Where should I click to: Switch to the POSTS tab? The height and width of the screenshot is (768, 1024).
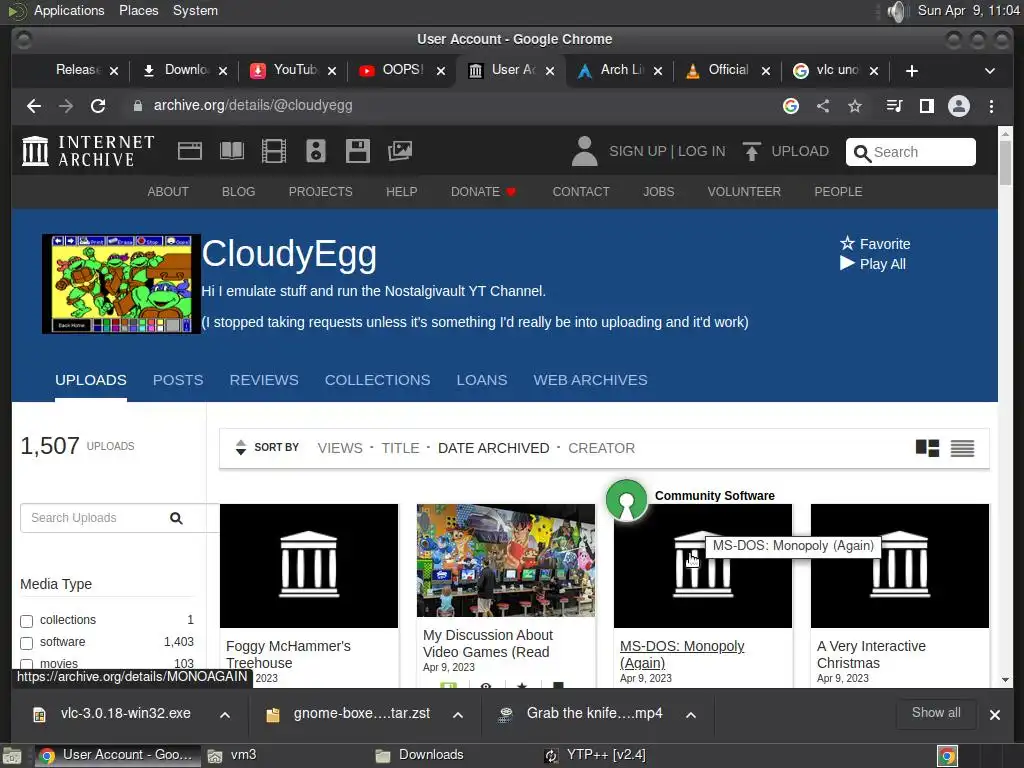[x=178, y=380]
